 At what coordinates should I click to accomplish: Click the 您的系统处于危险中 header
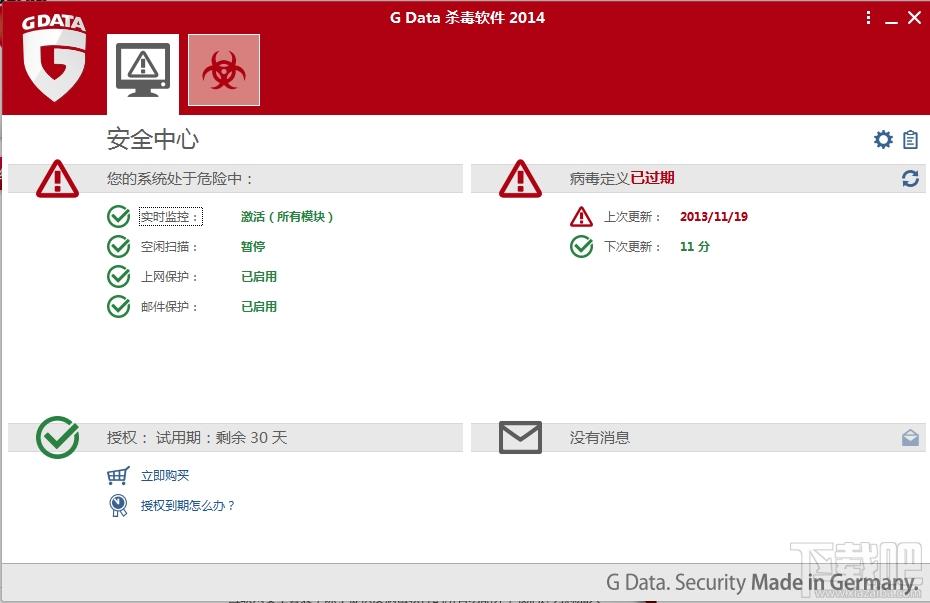pos(180,178)
